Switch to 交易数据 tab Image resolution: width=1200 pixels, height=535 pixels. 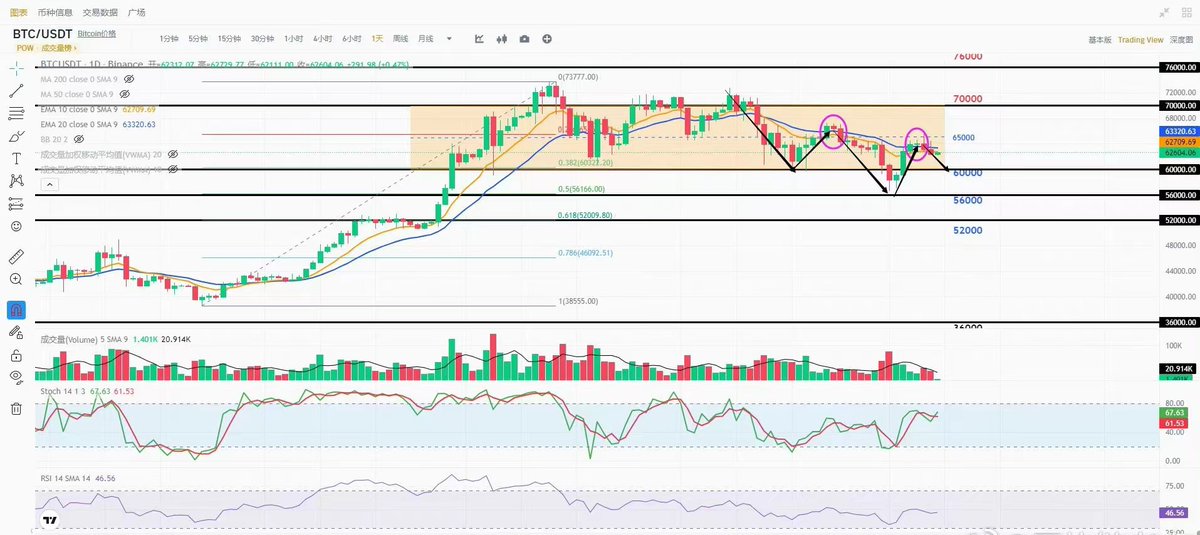click(100, 12)
